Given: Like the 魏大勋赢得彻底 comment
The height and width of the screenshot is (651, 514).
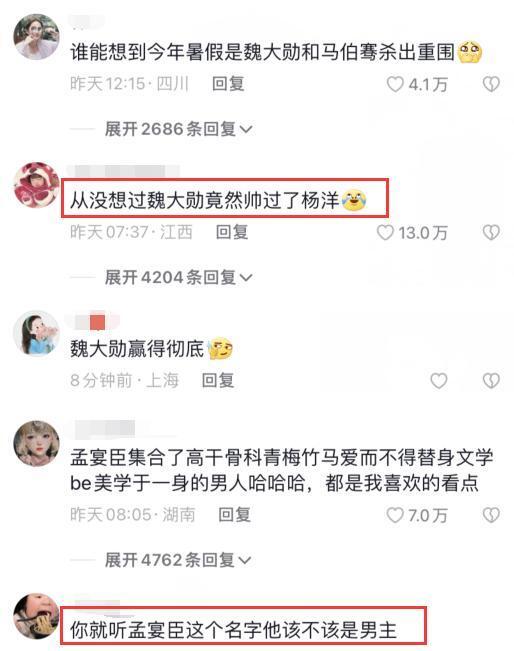Looking at the screenshot, I should point(438,381).
